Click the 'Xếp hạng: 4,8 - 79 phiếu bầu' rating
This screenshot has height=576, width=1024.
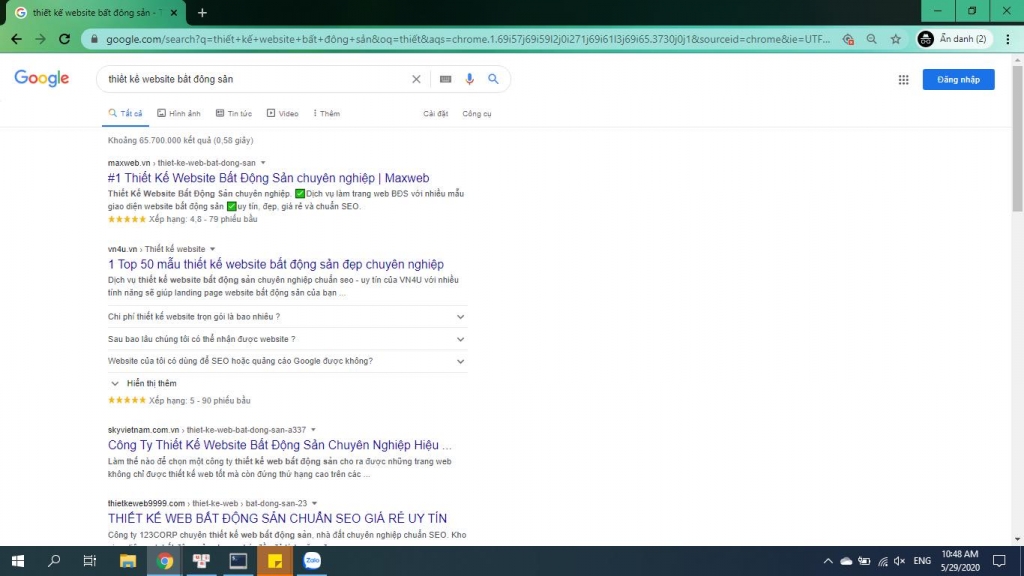[203, 219]
